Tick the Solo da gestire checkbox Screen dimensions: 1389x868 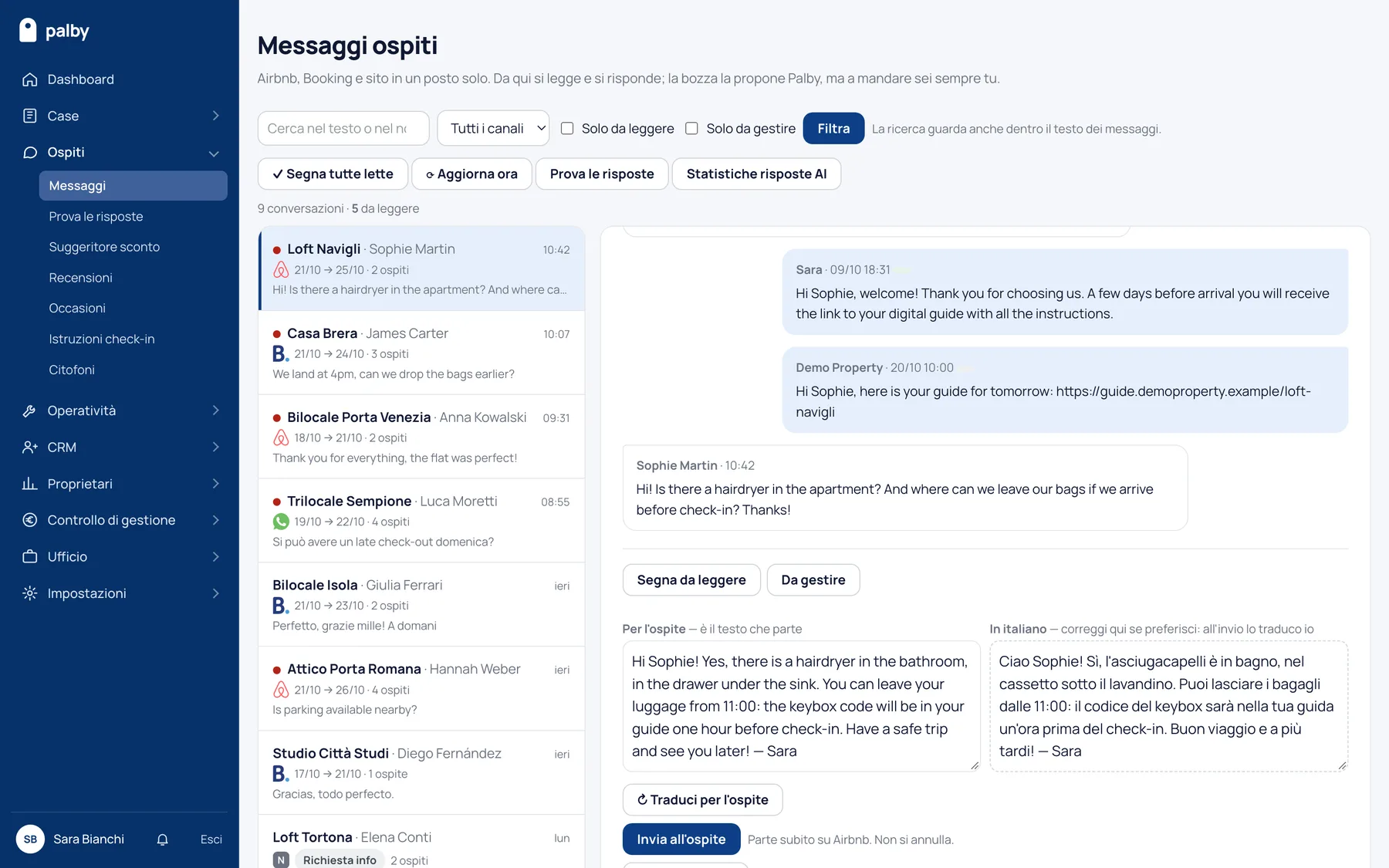tap(692, 129)
